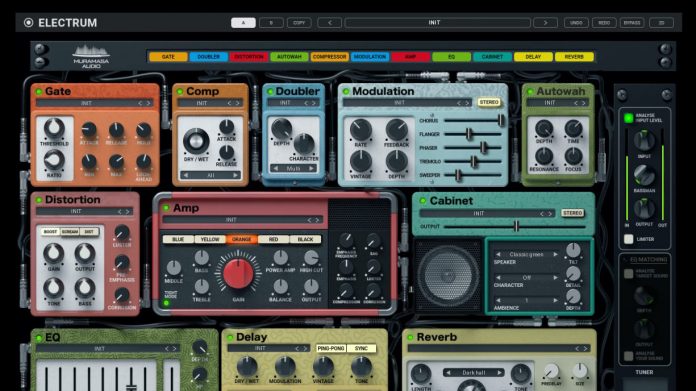Screen dimensions: 696x391
Task: Turn the Gate Threshold knob
Action: tap(54, 128)
